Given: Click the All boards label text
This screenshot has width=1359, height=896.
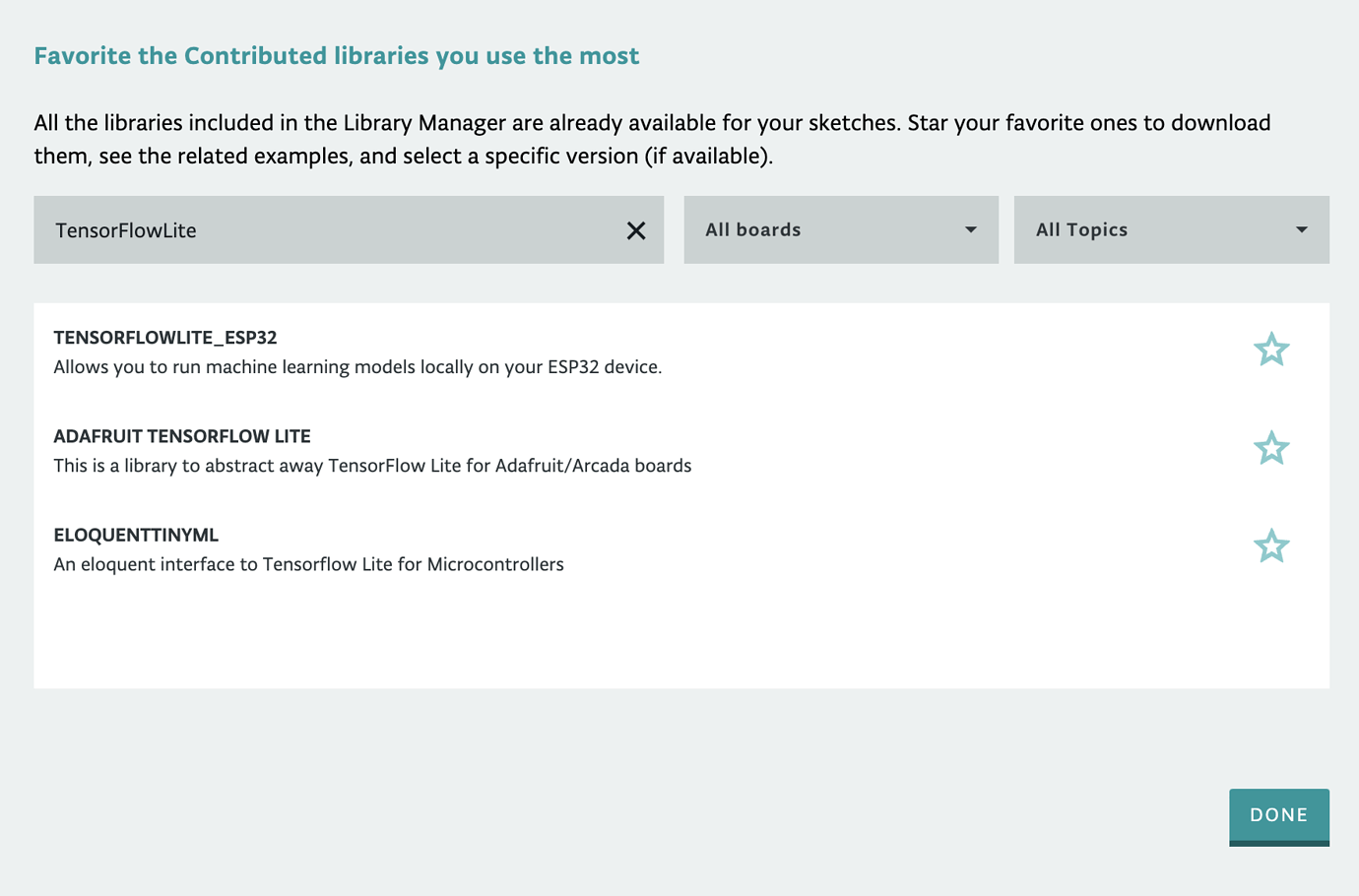Looking at the screenshot, I should pos(753,229).
